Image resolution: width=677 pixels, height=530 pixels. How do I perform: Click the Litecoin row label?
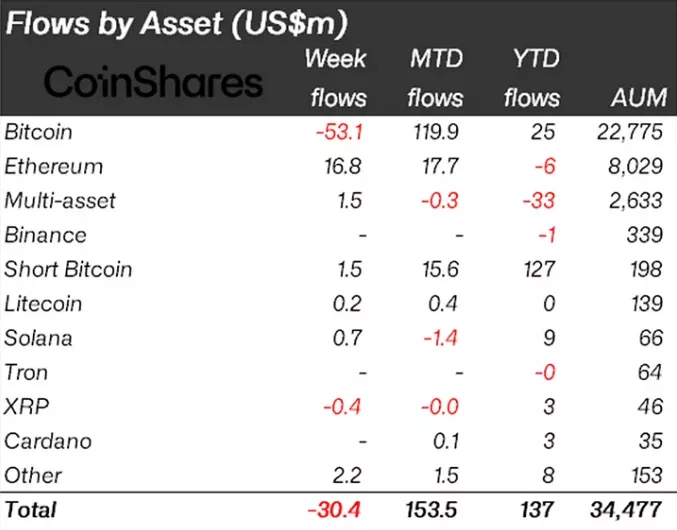tap(44, 304)
